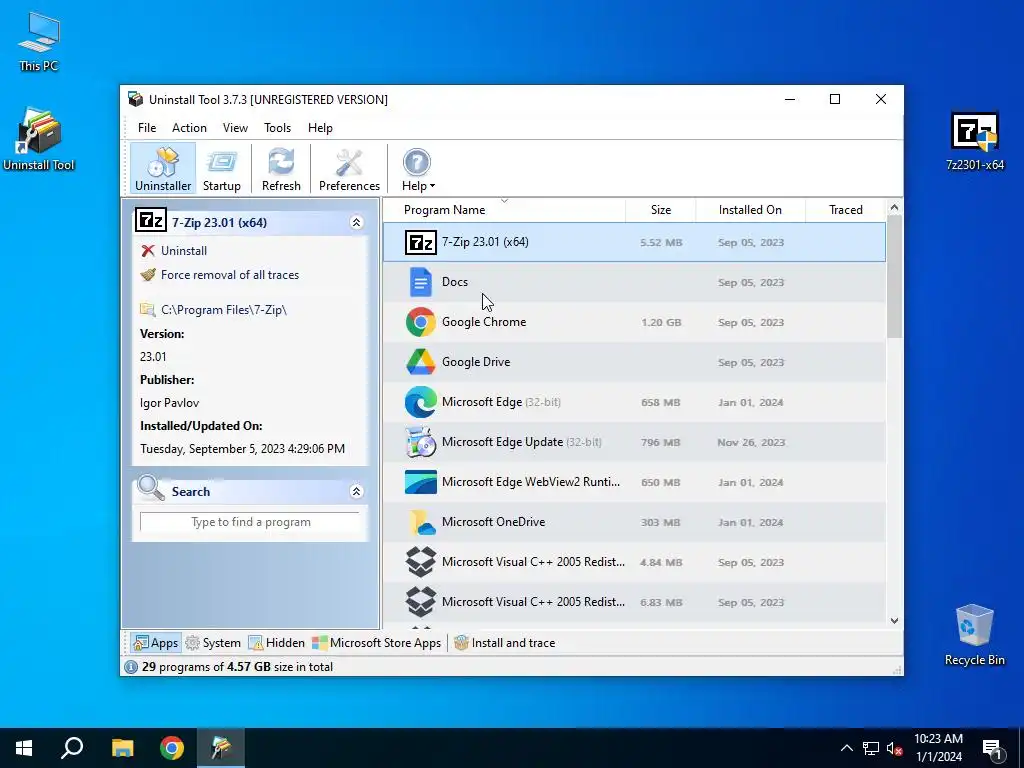Select the Recycle Bin desktop icon
This screenshot has height=768, width=1024.
coord(974,635)
